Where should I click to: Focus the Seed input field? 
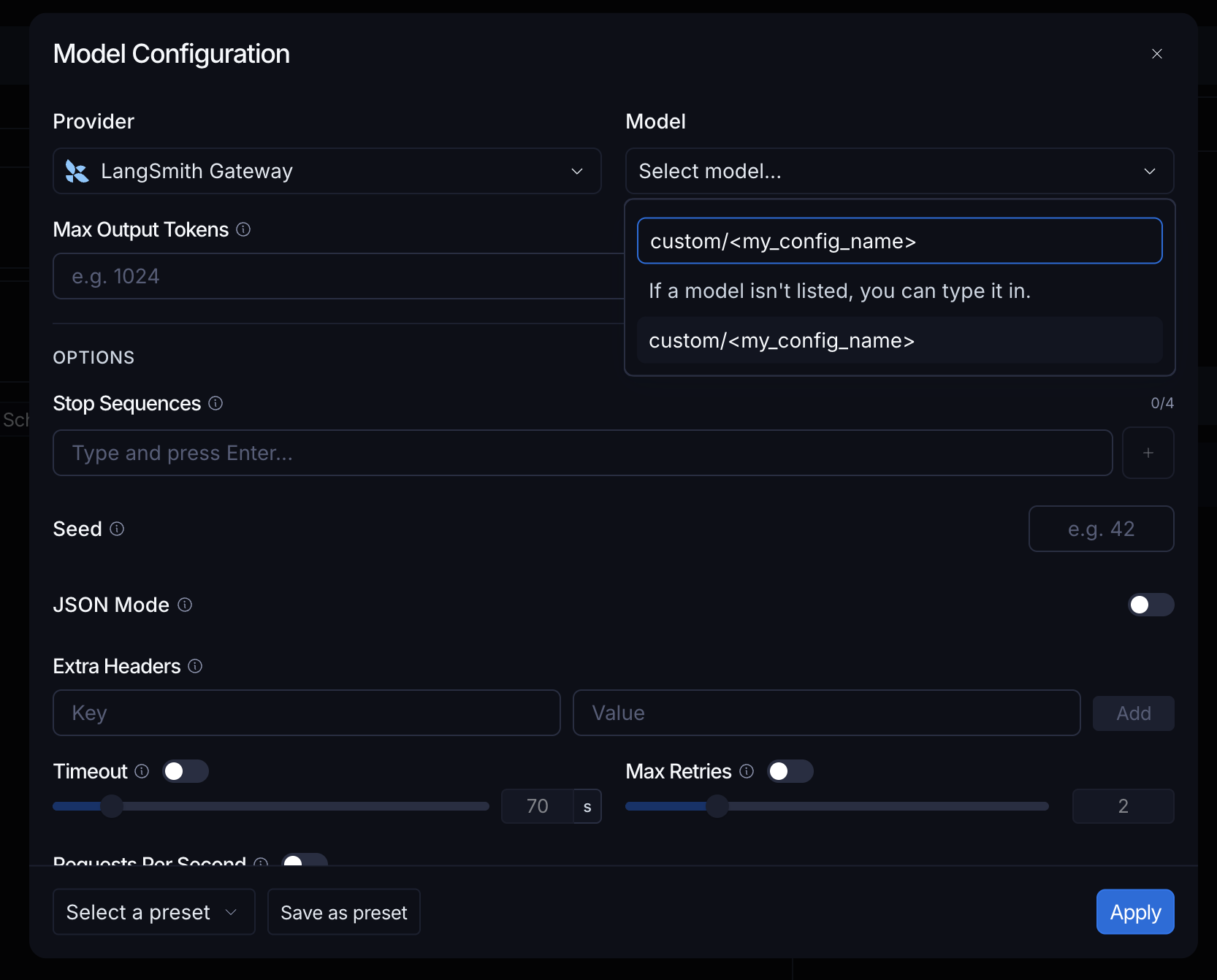[x=1102, y=529]
